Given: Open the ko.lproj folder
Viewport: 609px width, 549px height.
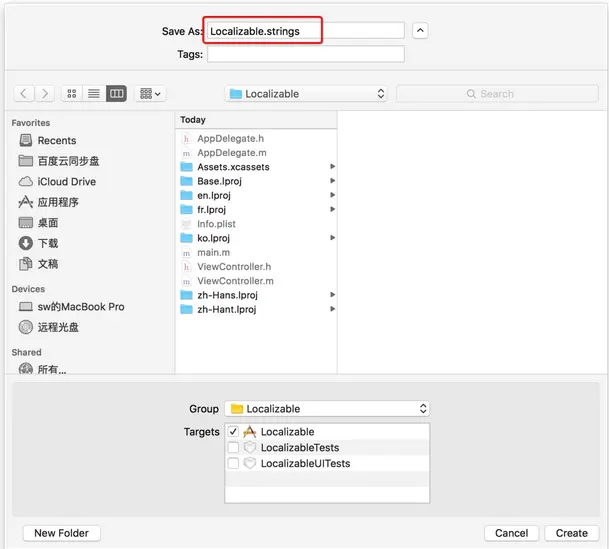Looking at the screenshot, I should pos(206,238).
